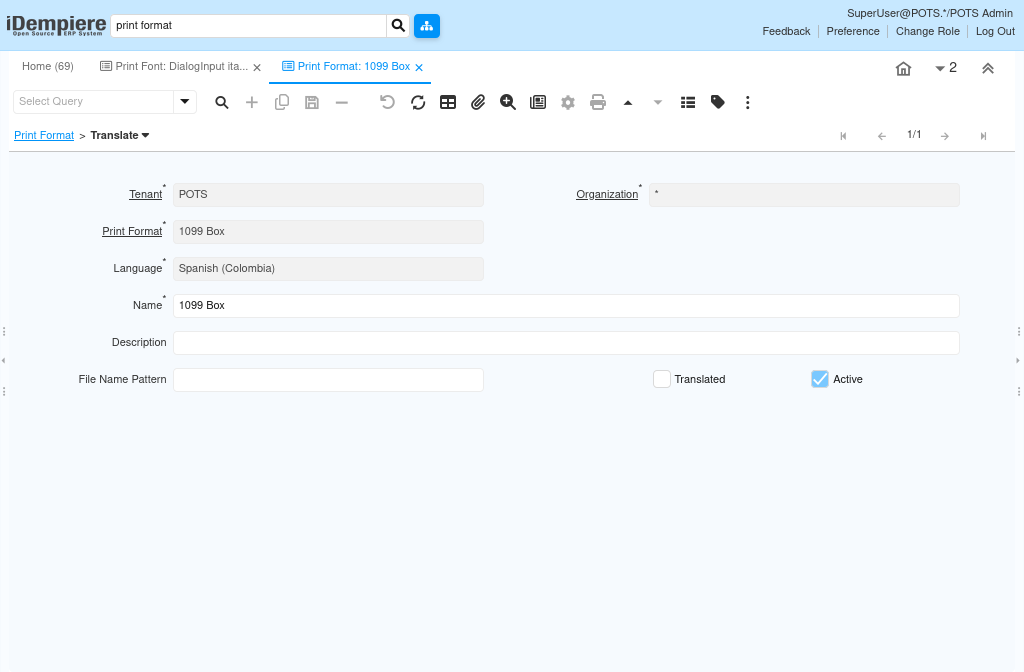Screen dimensions: 1024x672
Task: Open attachments with paperclip icon
Action: pyautogui.click(x=478, y=103)
